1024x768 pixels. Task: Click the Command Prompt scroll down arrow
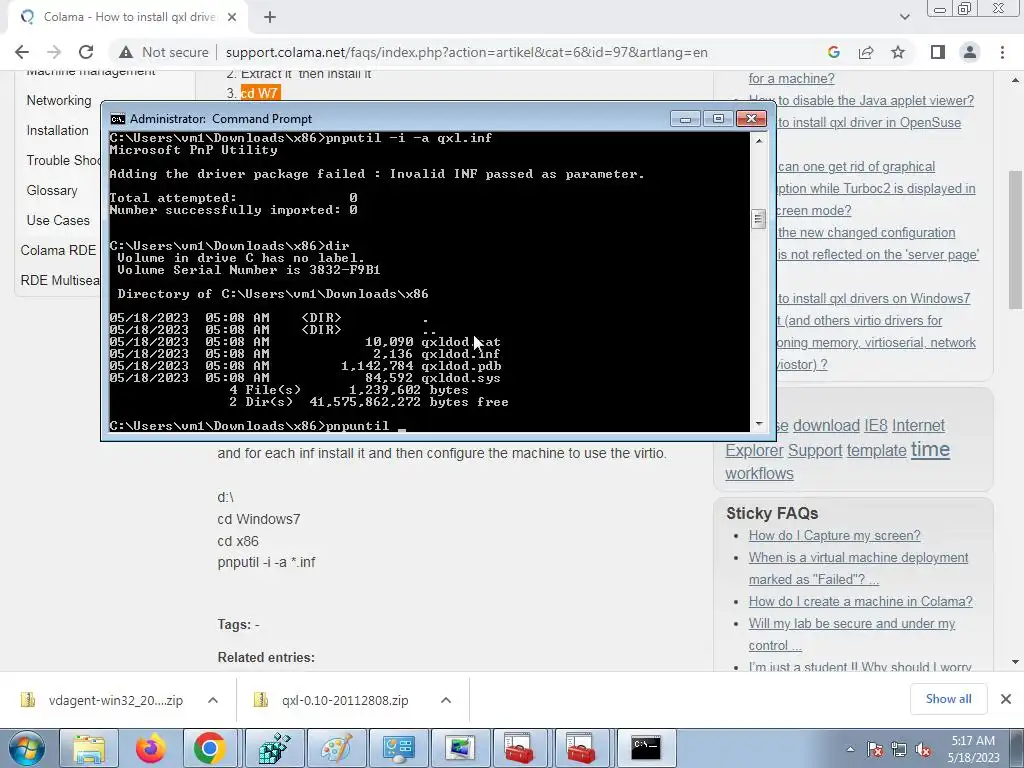tap(758, 424)
